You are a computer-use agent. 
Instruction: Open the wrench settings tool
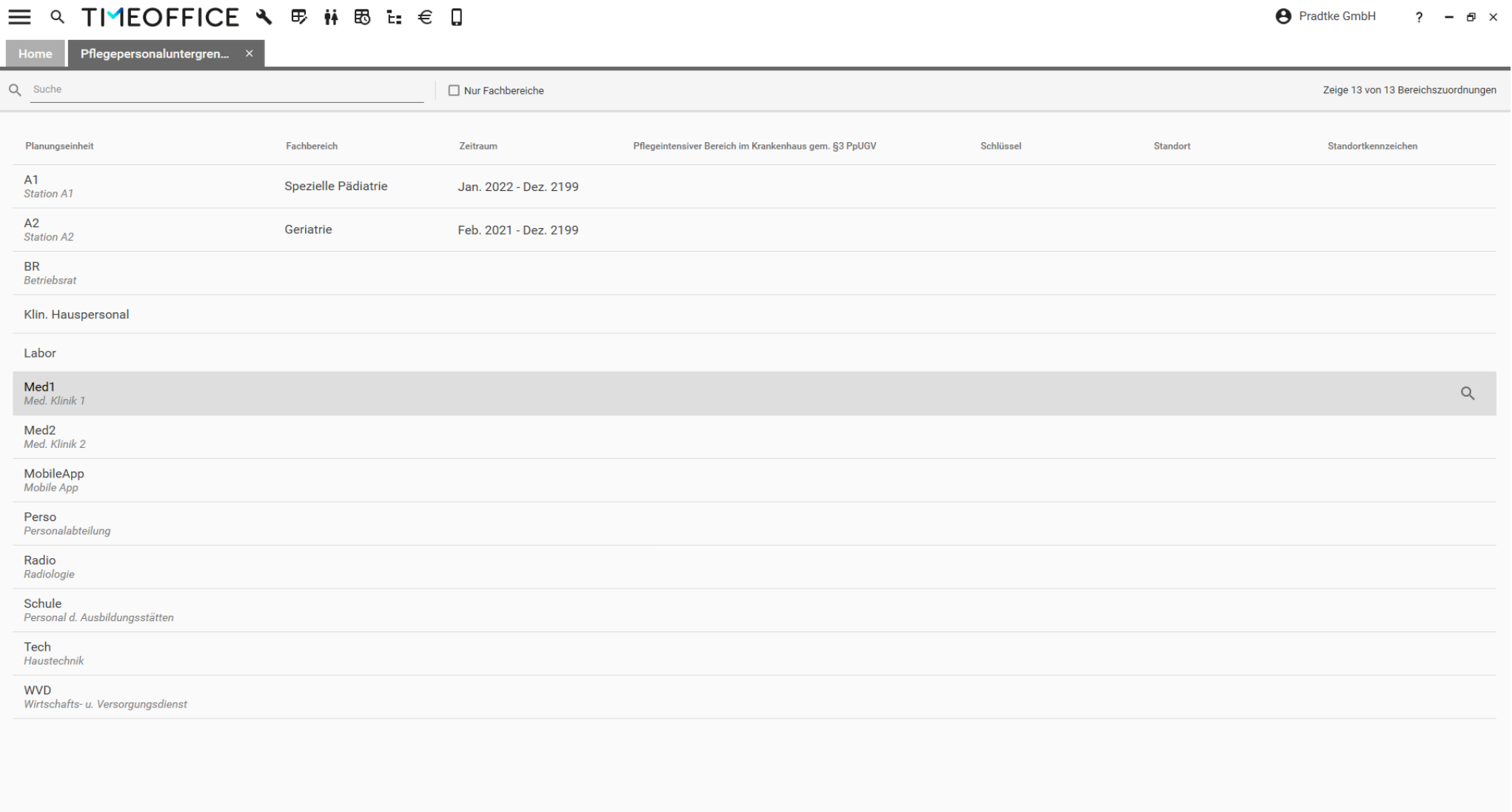264,17
